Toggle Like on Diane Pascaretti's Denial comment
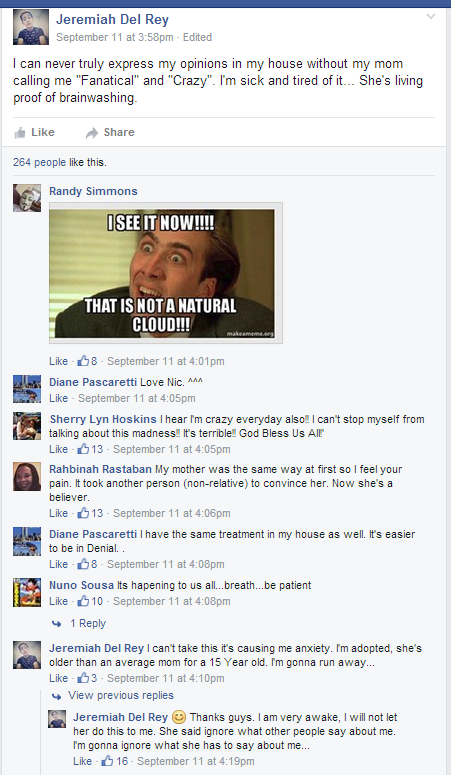Image resolution: width=451 pixels, height=775 pixels. click(x=58, y=564)
